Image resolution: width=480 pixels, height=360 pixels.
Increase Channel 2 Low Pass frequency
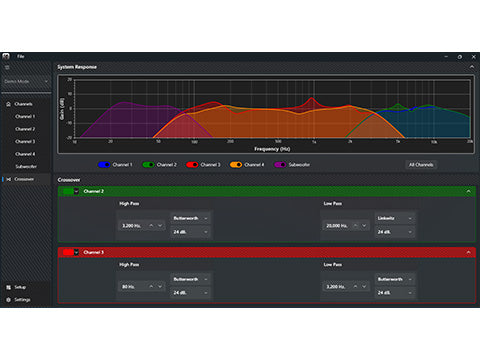pyautogui.click(x=356, y=226)
